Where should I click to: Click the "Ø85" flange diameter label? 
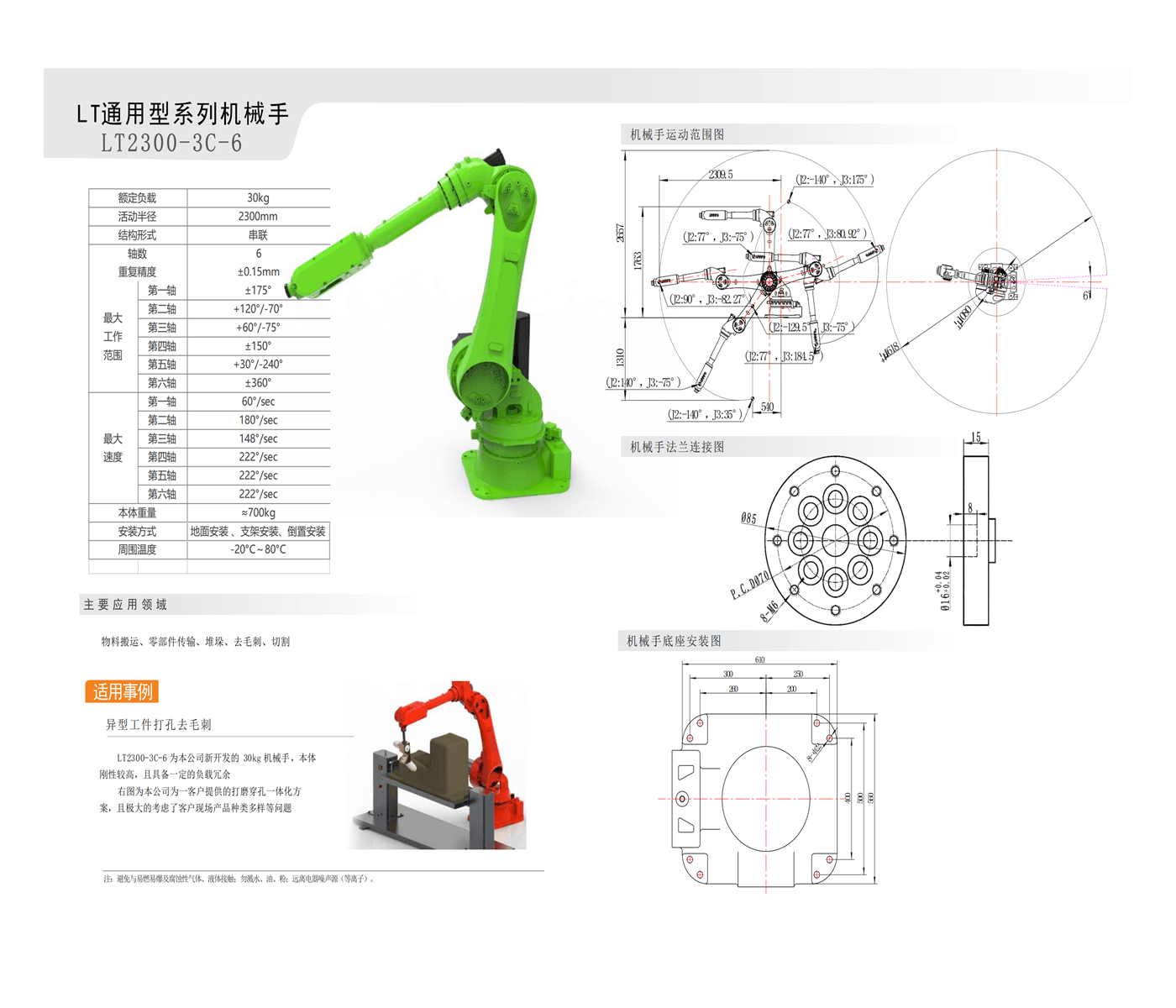click(748, 518)
